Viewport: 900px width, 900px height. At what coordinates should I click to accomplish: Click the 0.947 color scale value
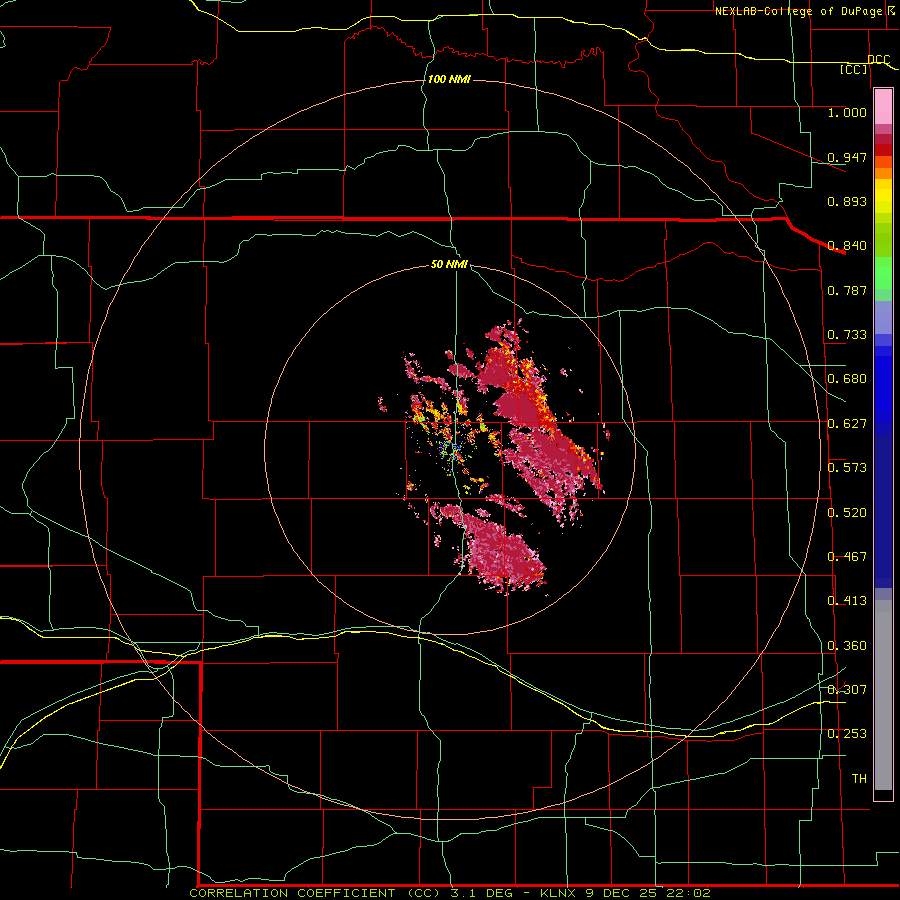point(847,157)
